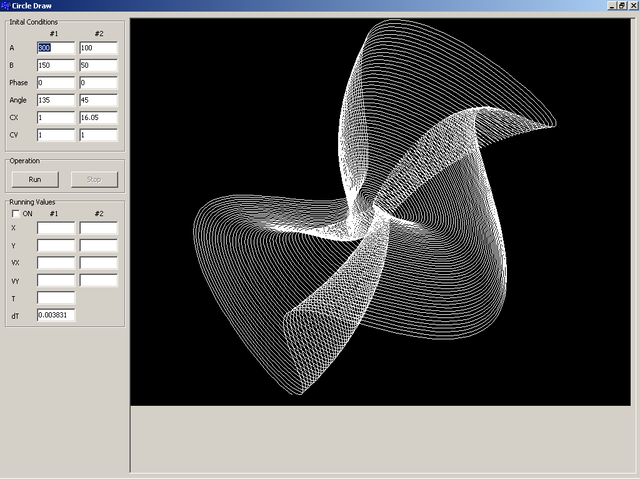Click the Y running value field #2
The height and width of the screenshot is (480, 640).
99,245
